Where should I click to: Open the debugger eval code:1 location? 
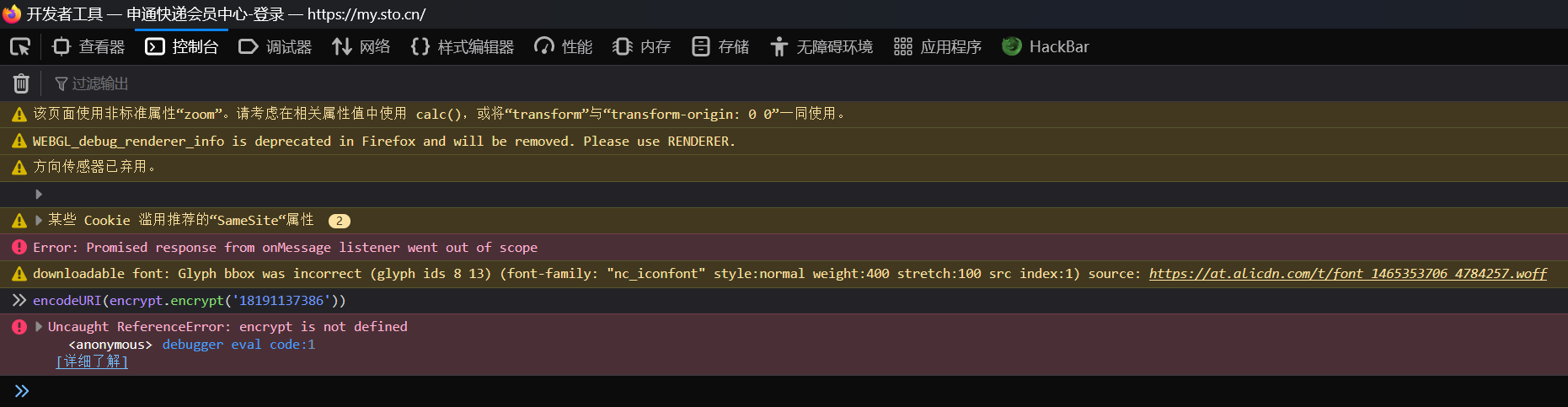pos(238,345)
